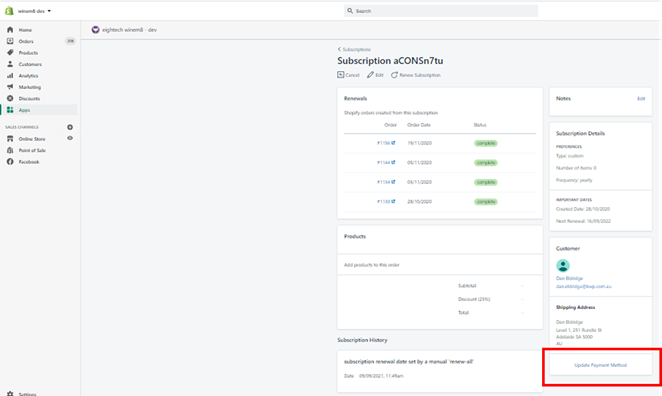Click the Status column header
The height and width of the screenshot is (396, 662).
click(480, 125)
